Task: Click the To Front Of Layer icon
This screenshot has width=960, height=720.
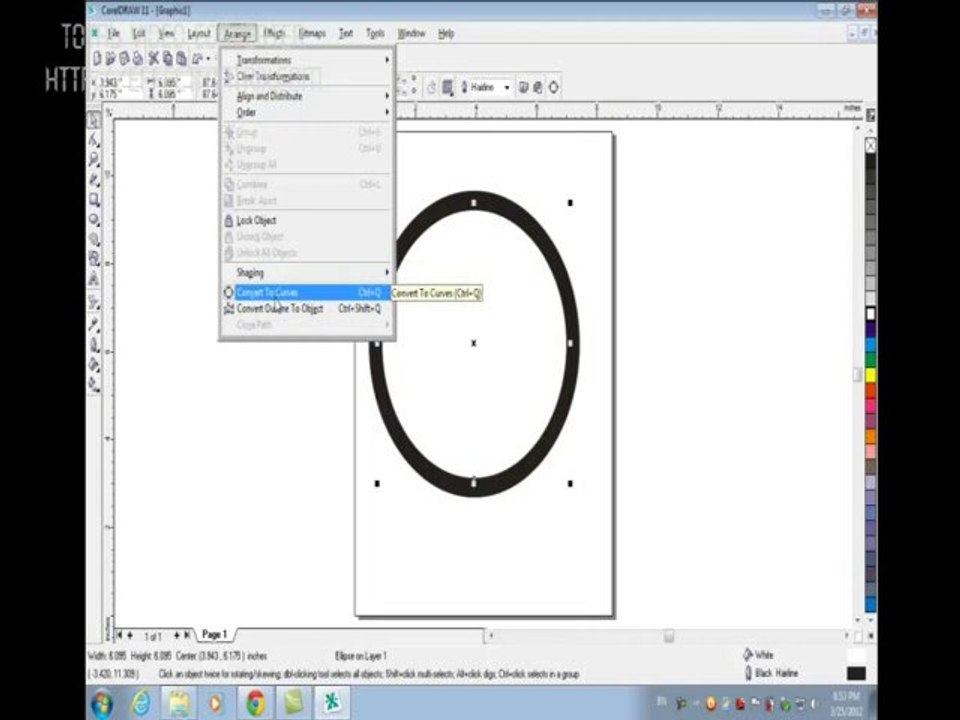Action: [523, 88]
